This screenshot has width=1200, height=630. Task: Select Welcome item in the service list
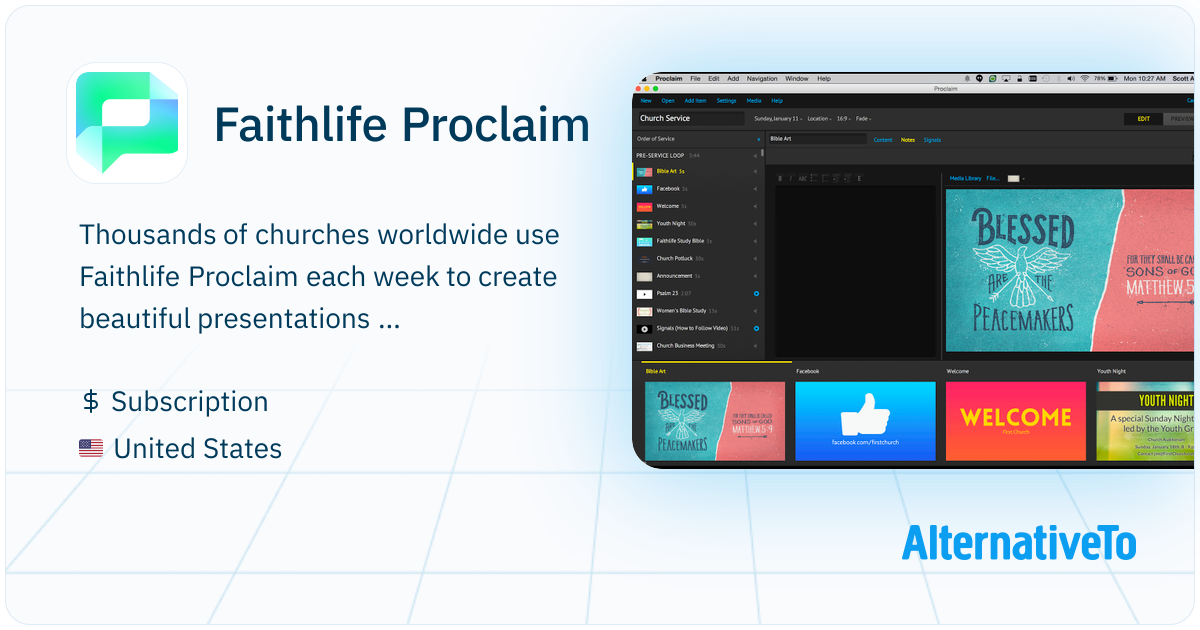click(x=697, y=206)
